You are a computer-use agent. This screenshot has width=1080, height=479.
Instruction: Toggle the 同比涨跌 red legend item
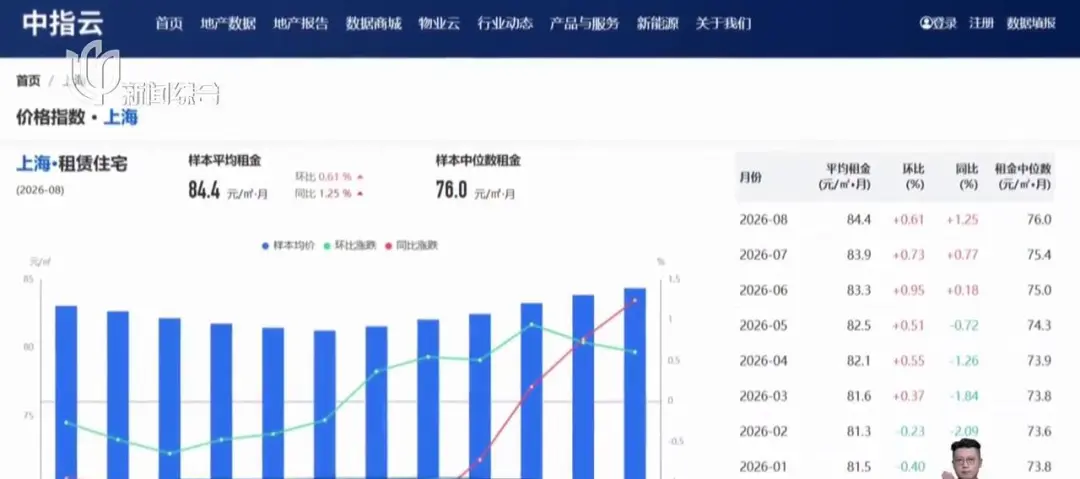[411, 245]
